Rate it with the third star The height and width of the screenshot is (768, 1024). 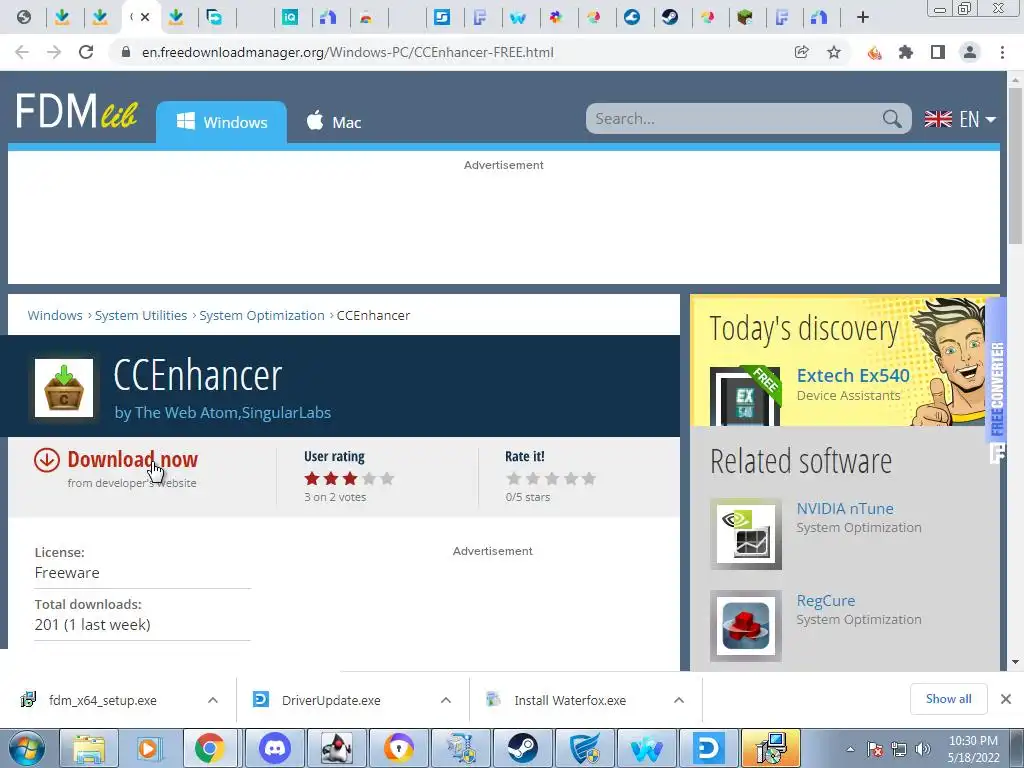(551, 479)
